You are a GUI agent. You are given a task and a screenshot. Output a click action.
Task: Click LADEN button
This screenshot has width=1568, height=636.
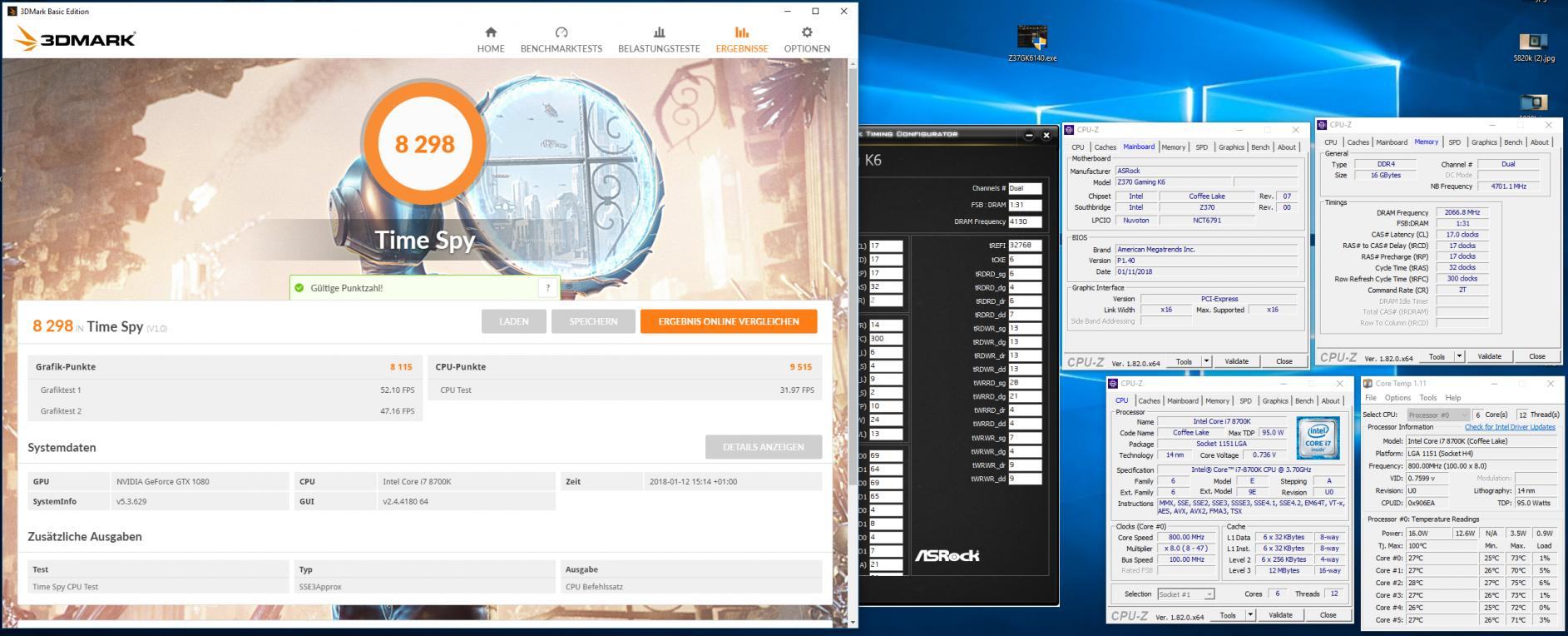pyautogui.click(x=514, y=321)
